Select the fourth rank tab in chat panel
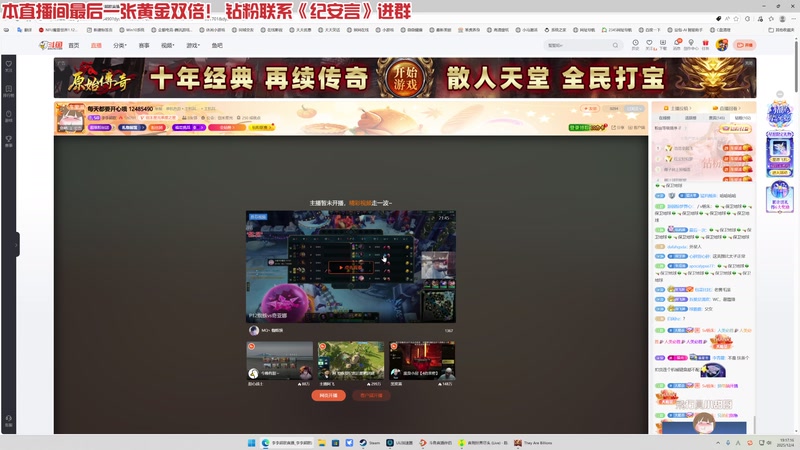The height and width of the screenshot is (450, 800). [x=742, y=118]
